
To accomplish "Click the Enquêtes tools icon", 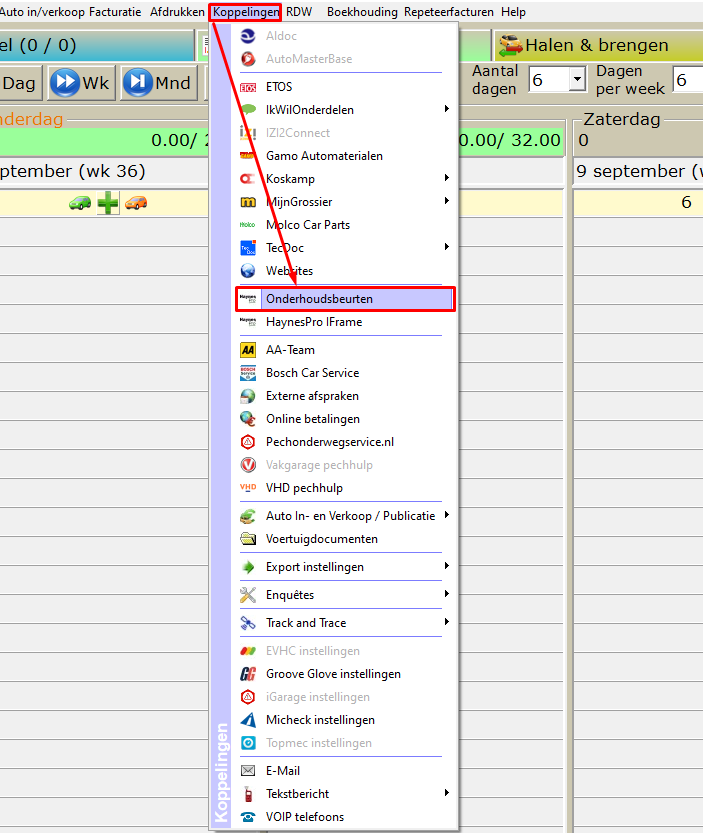I will click(248, 595).
